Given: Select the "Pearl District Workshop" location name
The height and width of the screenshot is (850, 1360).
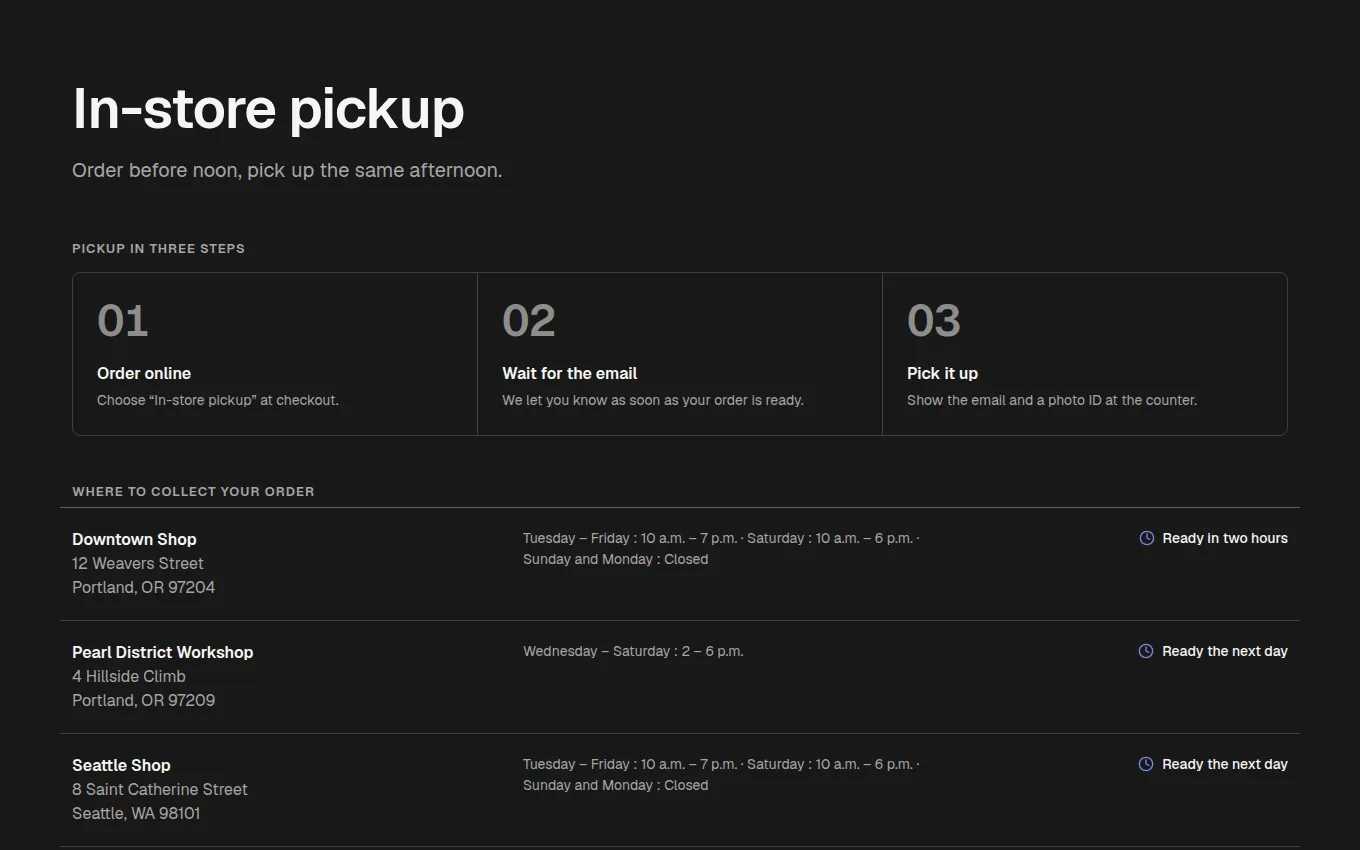Looking at the screenshot, I should pos(163,652).
